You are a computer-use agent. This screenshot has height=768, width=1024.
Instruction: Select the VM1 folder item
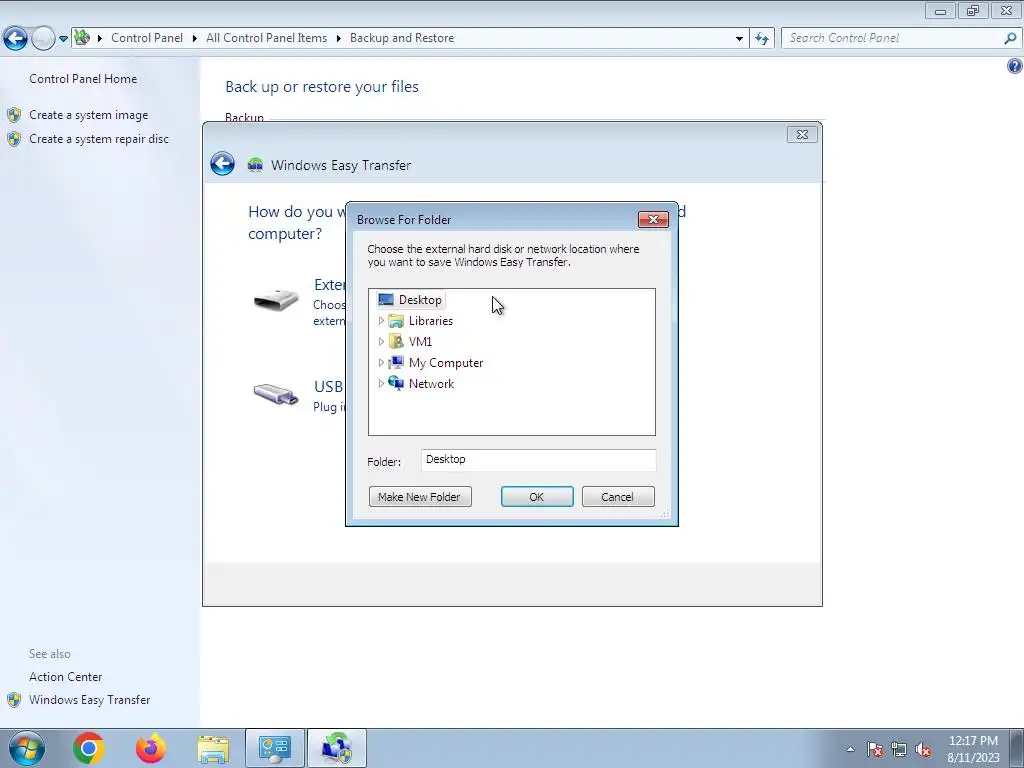tap(420, 342)
